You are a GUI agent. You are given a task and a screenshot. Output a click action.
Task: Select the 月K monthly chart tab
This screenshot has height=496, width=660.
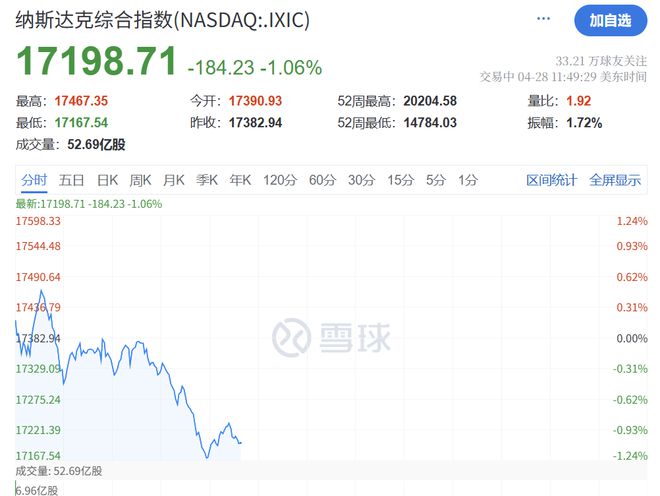pyautogui.click(x=173, y=180)
